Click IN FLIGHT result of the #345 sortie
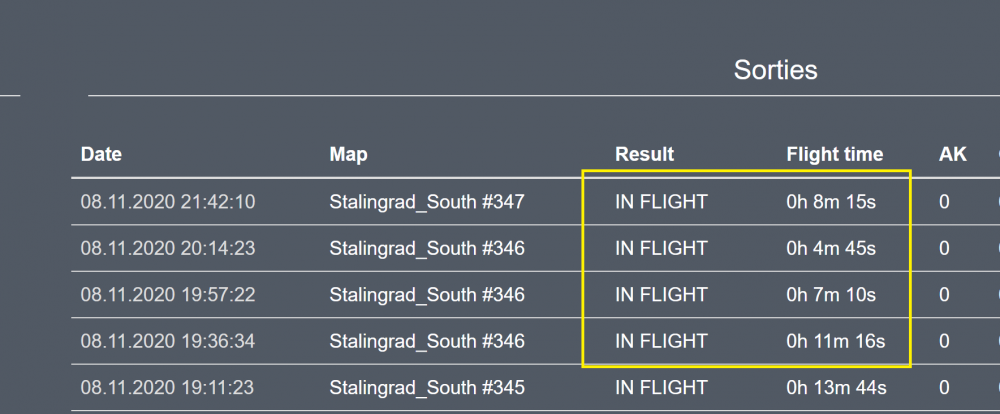 (x=661, y=387)
